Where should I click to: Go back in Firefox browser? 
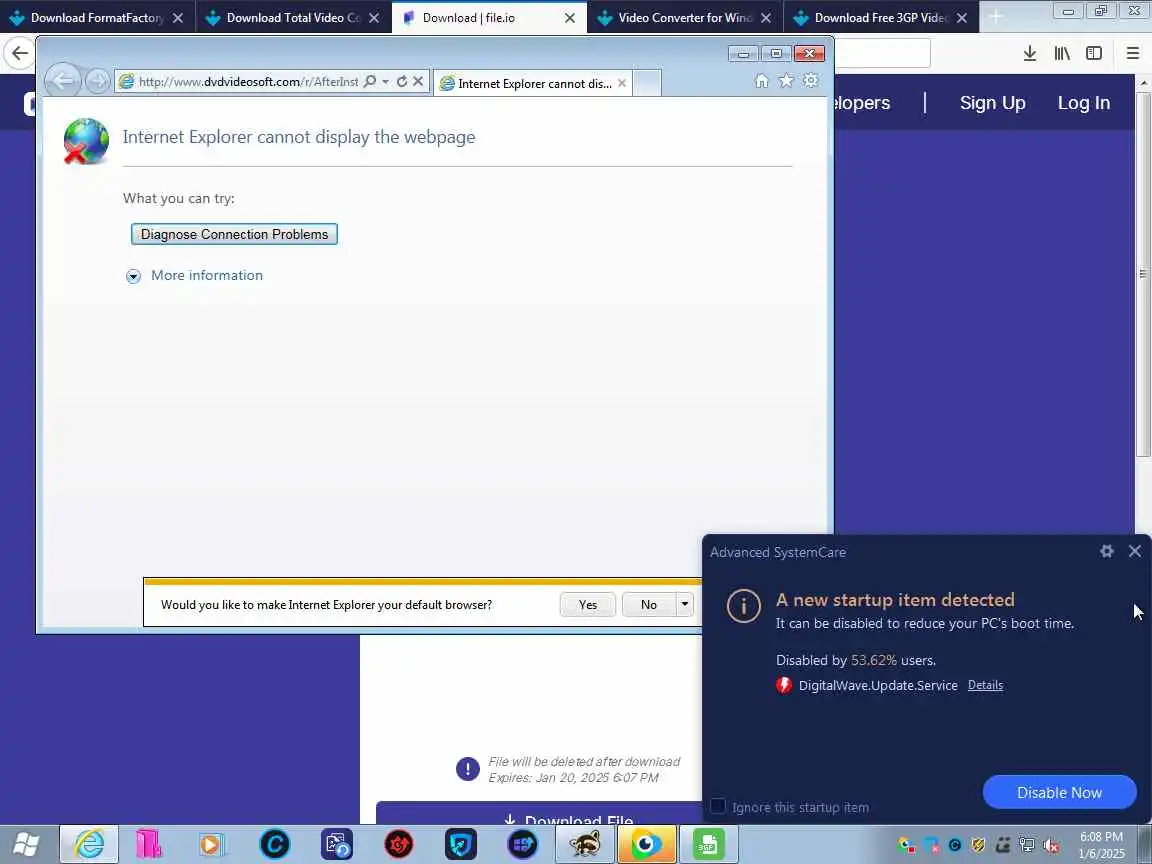coord(20,53)
